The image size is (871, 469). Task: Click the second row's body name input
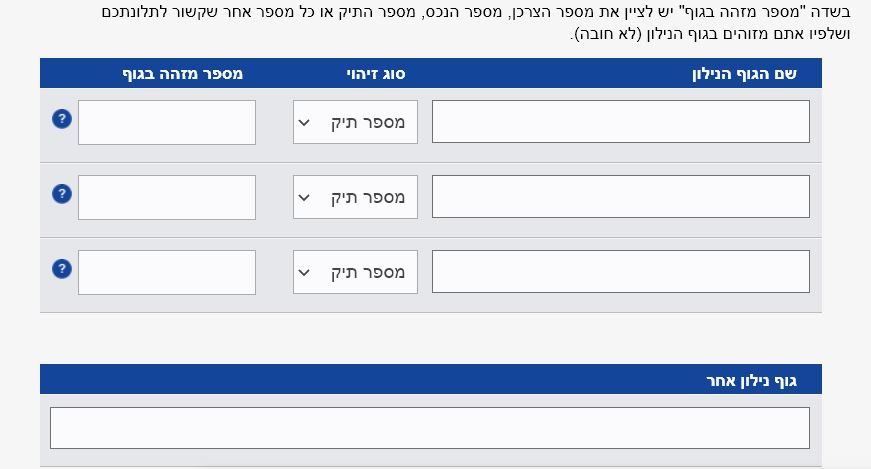[x=620, y=197]
